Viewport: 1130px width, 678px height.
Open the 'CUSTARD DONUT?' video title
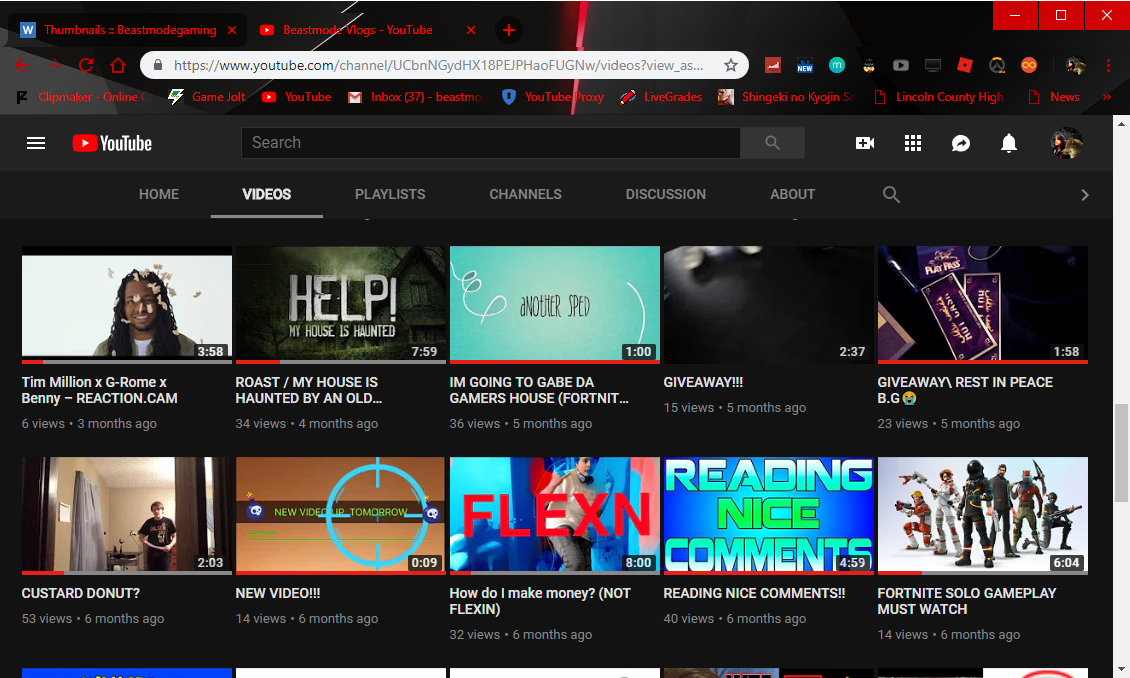[x=81, y=594]
